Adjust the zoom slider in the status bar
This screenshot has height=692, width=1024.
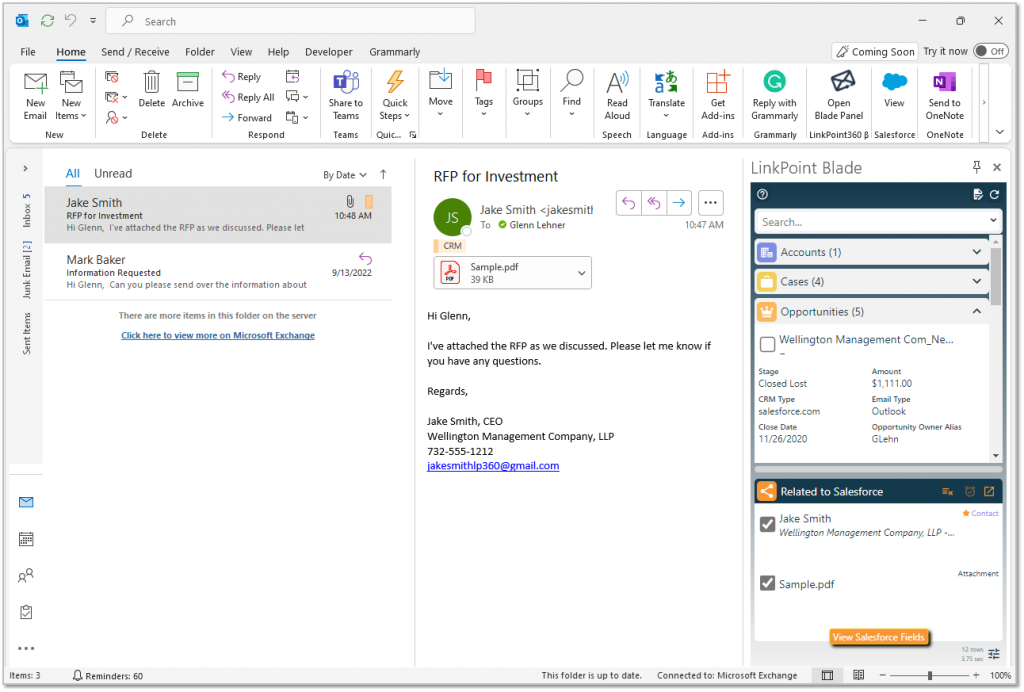930,675
